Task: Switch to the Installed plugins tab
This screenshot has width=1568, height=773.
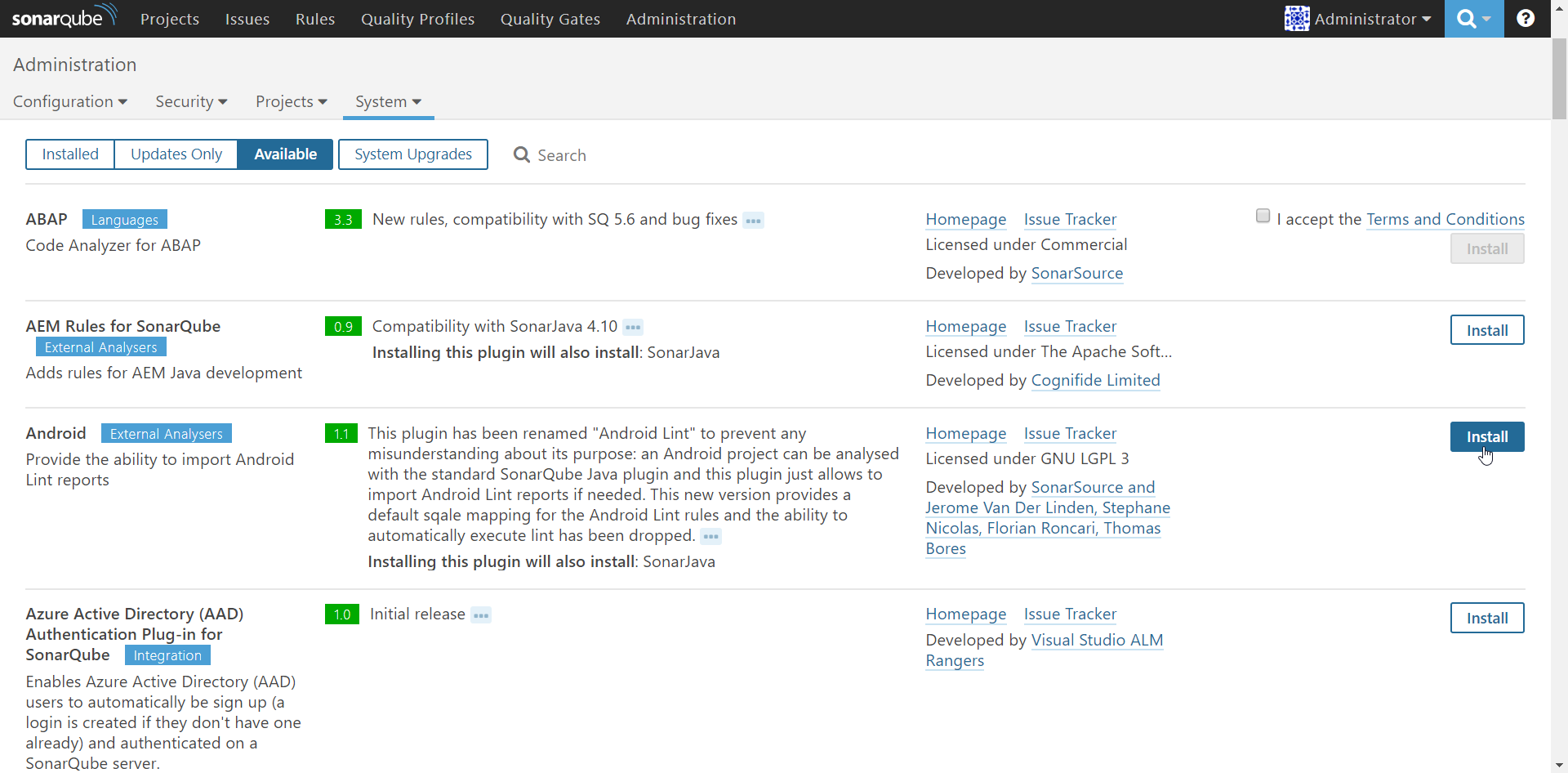Action: click(x=70, y=154)
